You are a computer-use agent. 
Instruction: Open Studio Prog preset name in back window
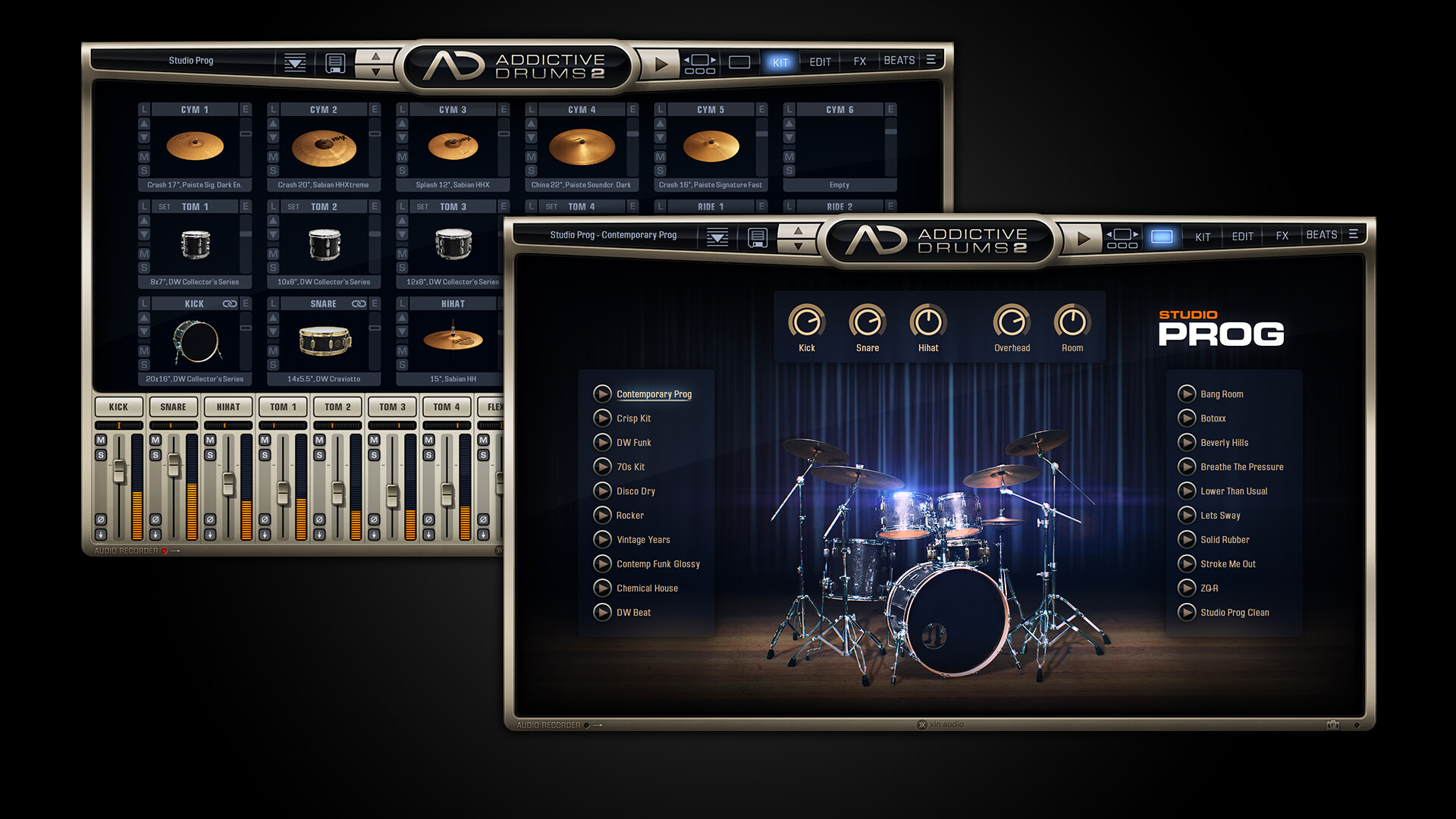191,61
